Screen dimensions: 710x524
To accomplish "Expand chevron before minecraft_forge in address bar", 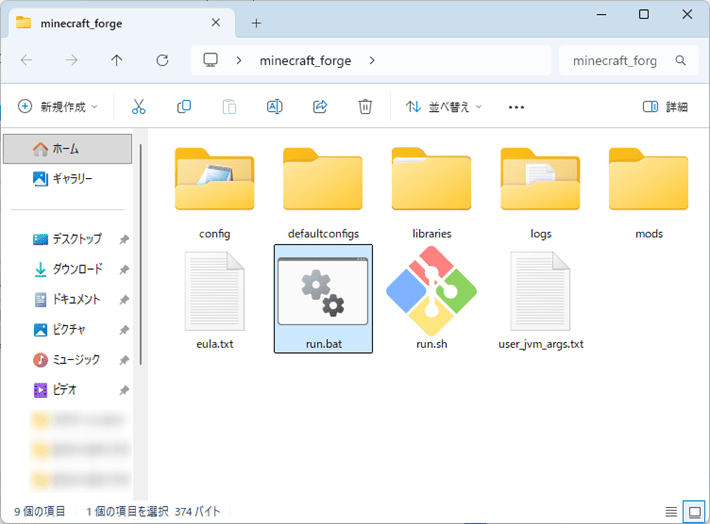I will tap(239, 60).
